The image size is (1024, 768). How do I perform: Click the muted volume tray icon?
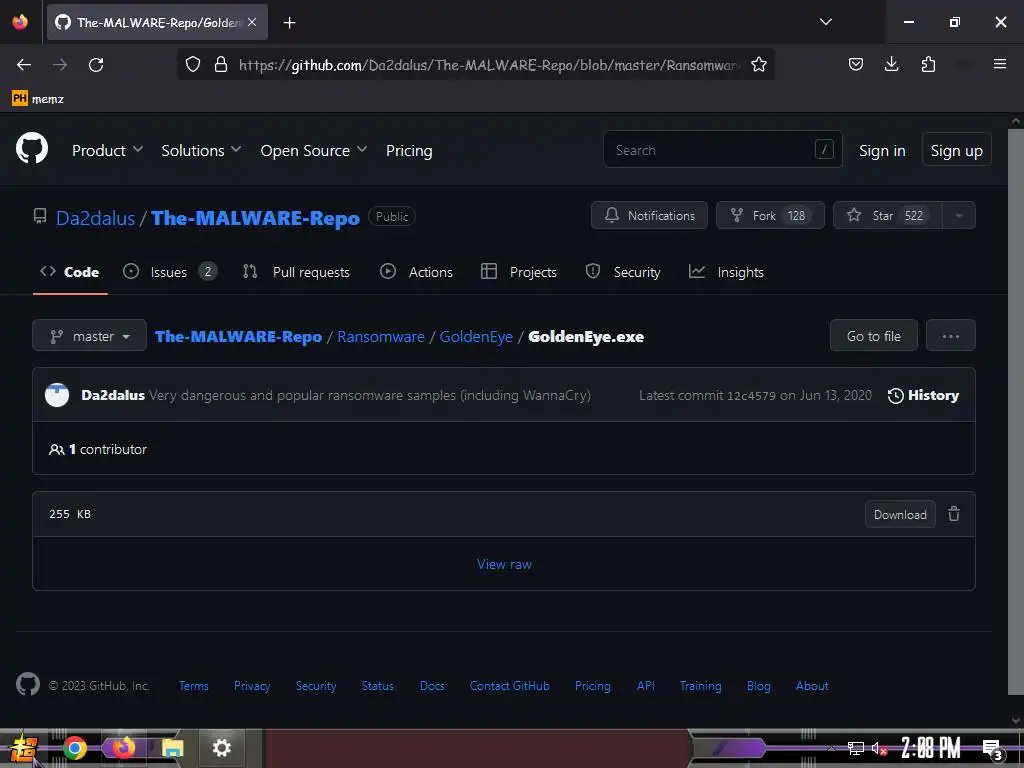[880, 748]
